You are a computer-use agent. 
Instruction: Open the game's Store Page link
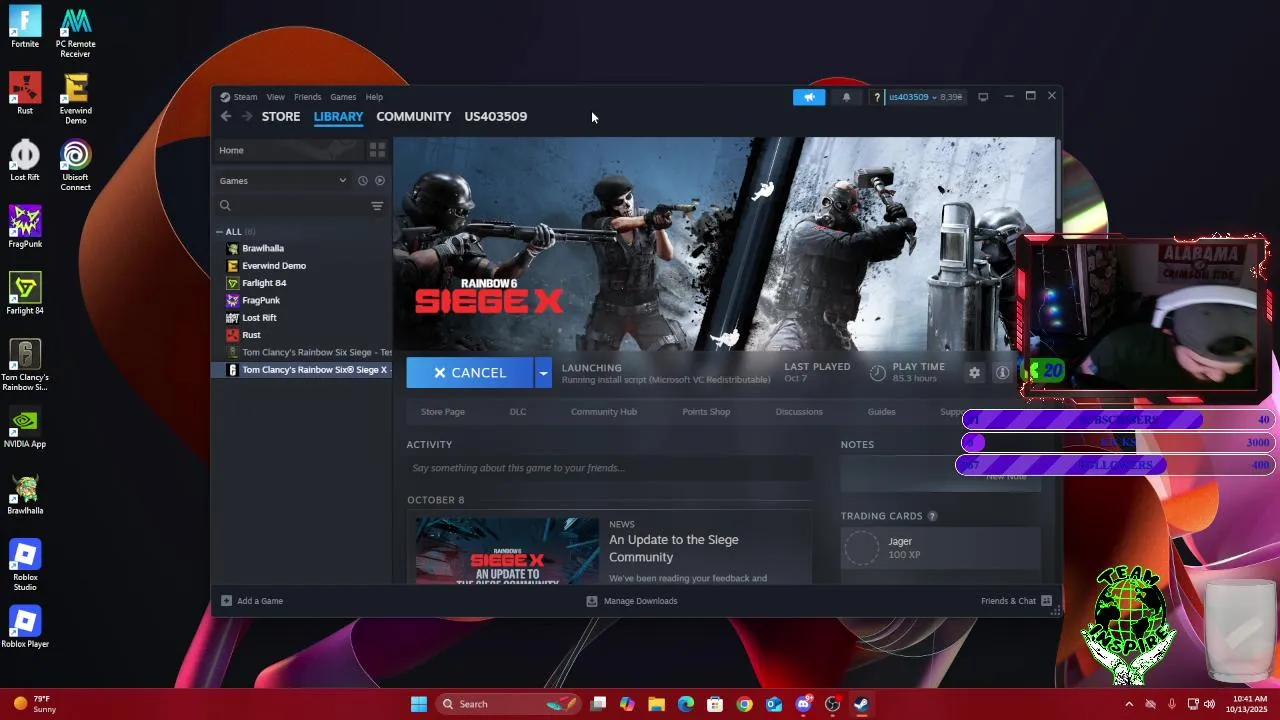443,412
